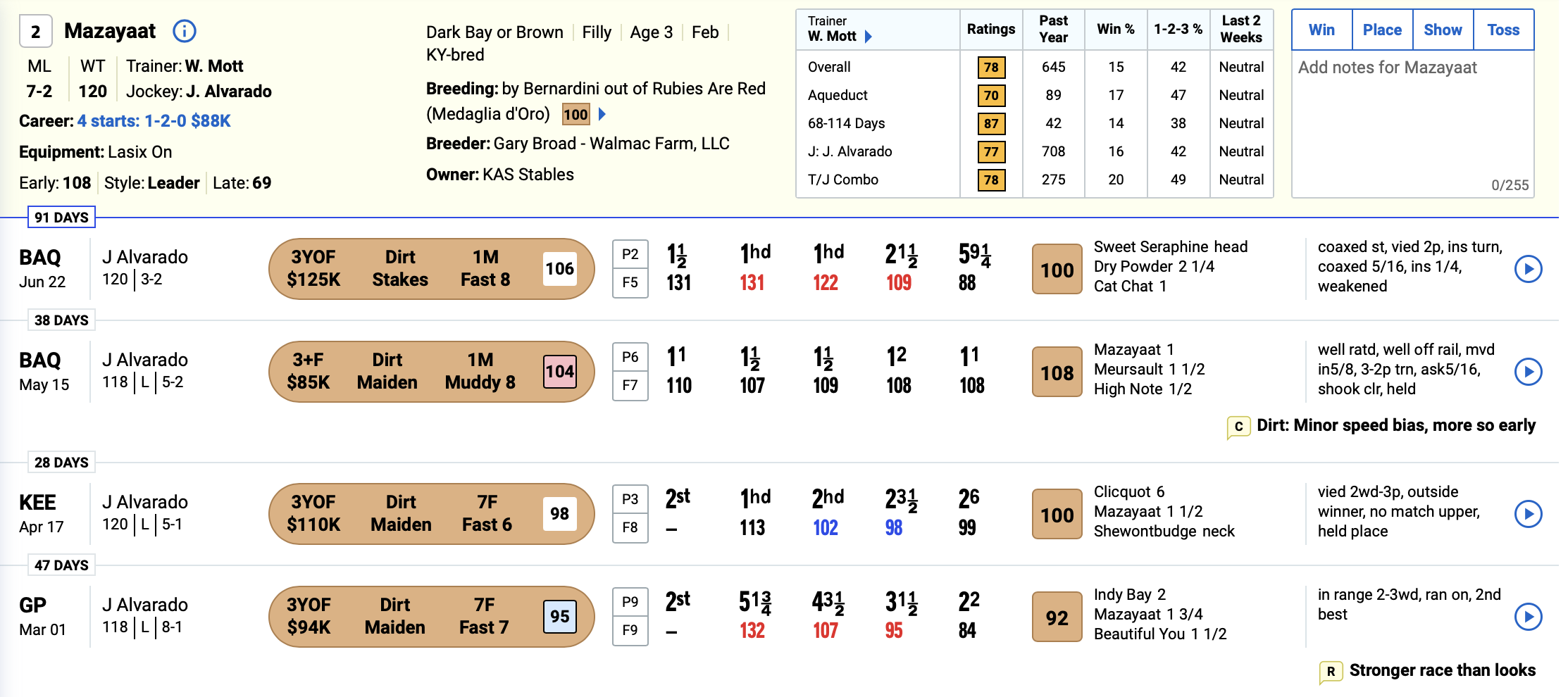The width and height of the screenshot is (1568, 697).
Task: Click the info icon next to Mazayaat
Action: [185, 31]
